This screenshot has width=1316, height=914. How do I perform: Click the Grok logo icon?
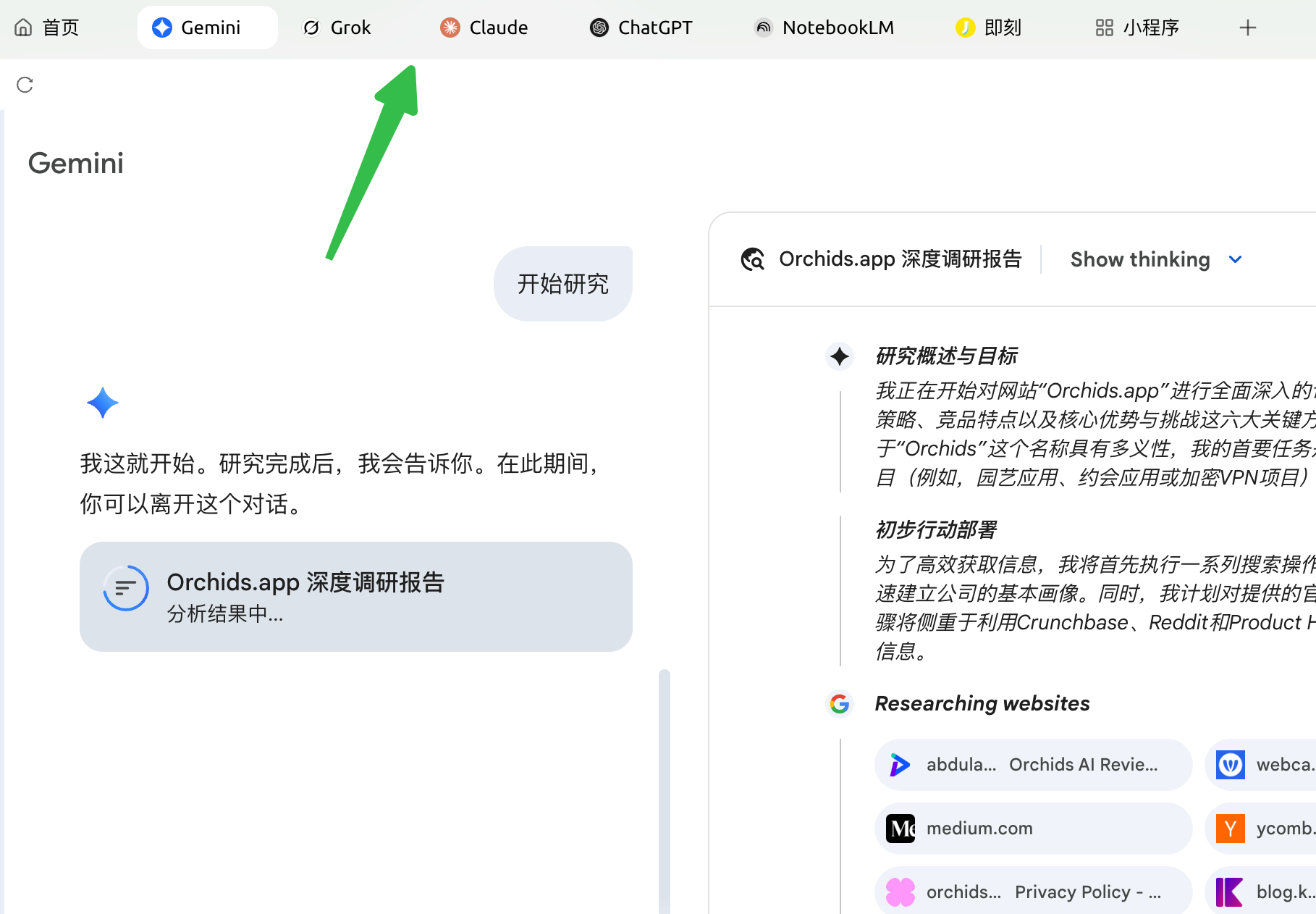coord(311,28)
